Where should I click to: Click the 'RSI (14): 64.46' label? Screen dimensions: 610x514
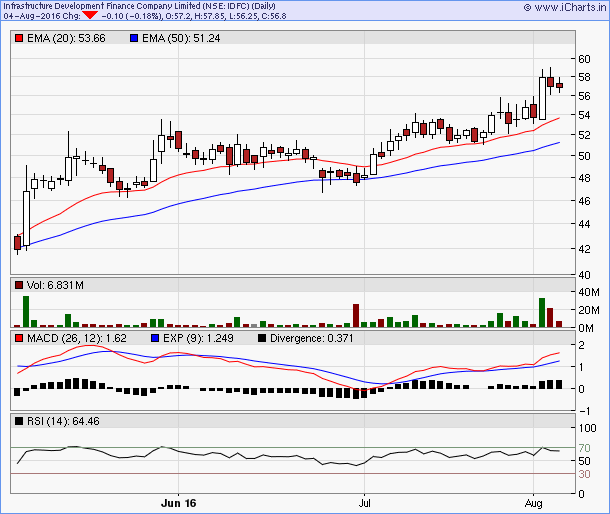click(x=63, y=421)
